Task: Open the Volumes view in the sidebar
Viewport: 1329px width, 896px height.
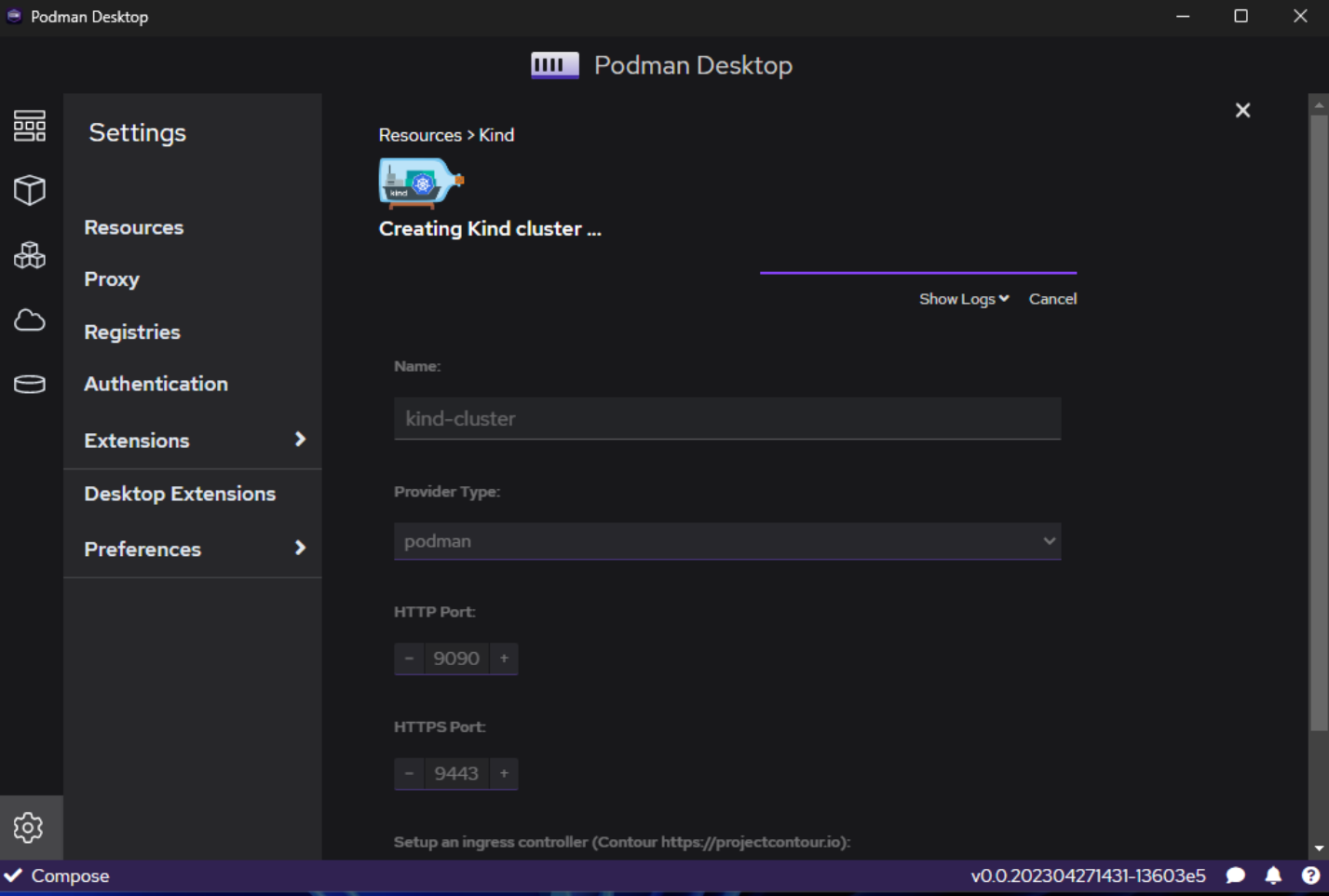Action: point(30,384)
